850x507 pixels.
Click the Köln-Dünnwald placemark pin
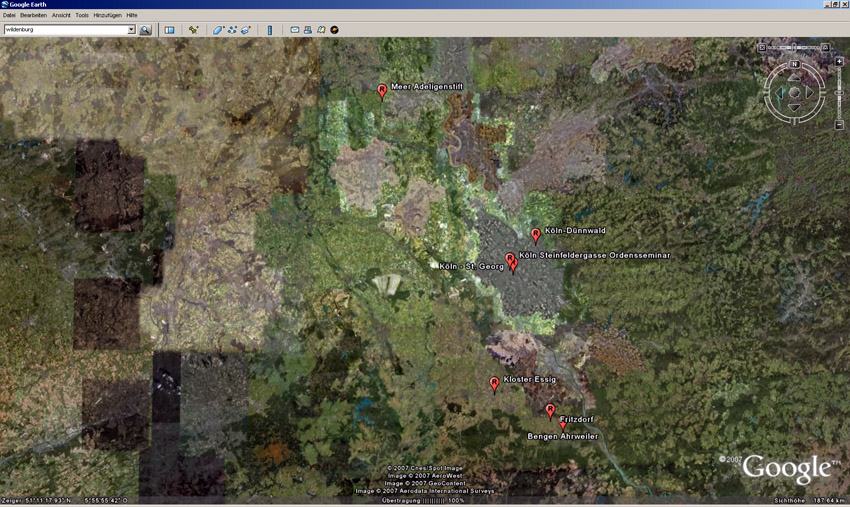(x=536, y=236)
